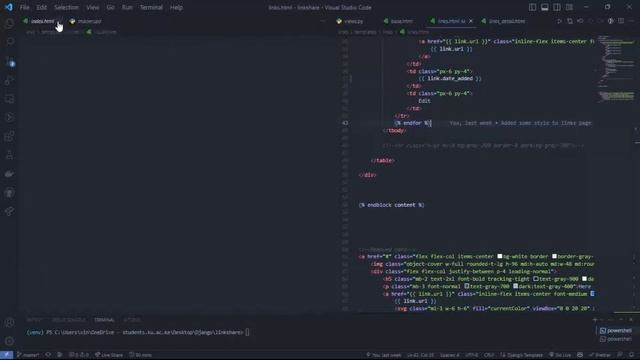Screen dimensions: 640x360
Task: Open the Go menu
Action: pos(111,7)
